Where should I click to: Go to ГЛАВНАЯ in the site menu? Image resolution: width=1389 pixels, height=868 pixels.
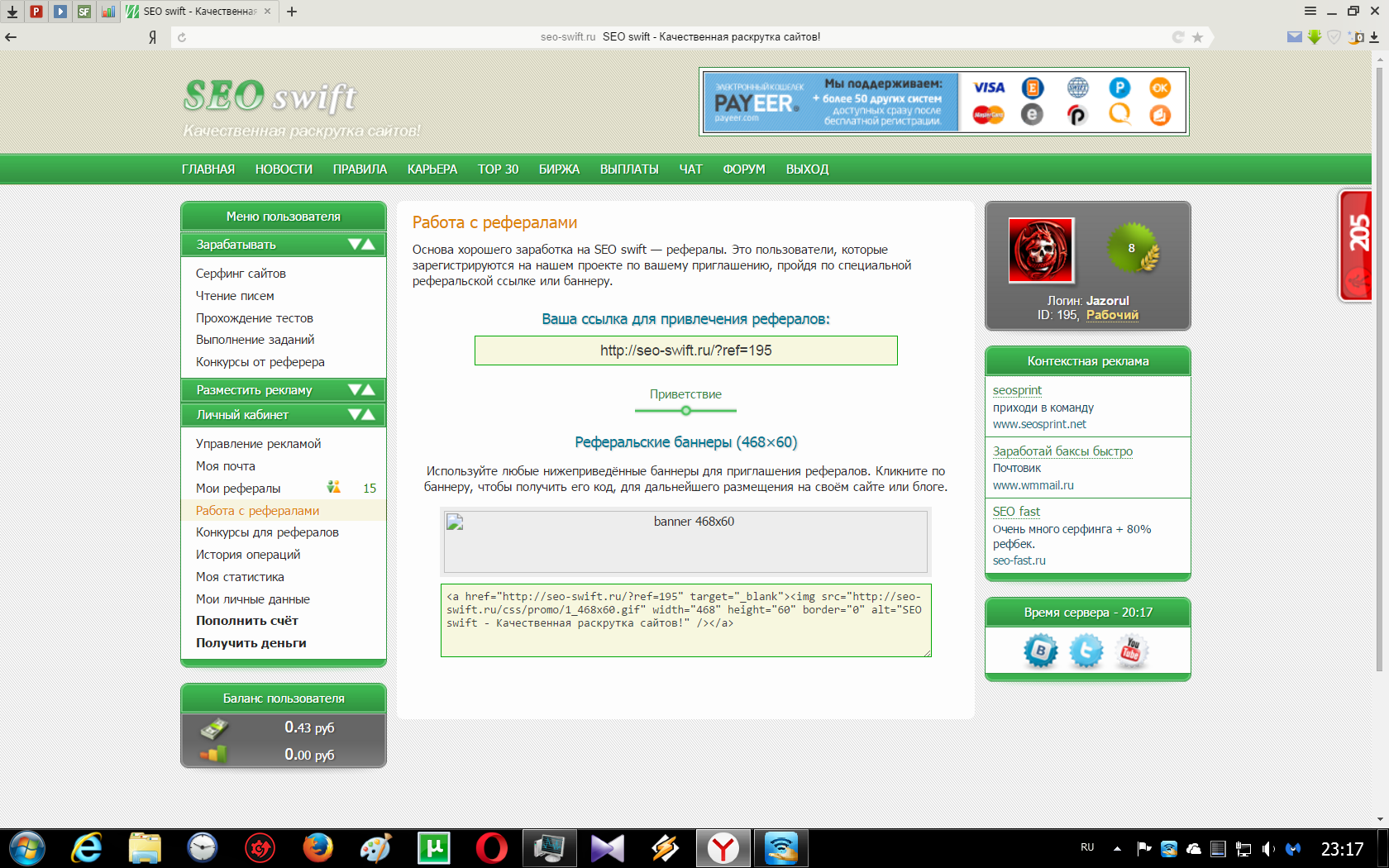[x=208, y=169]
